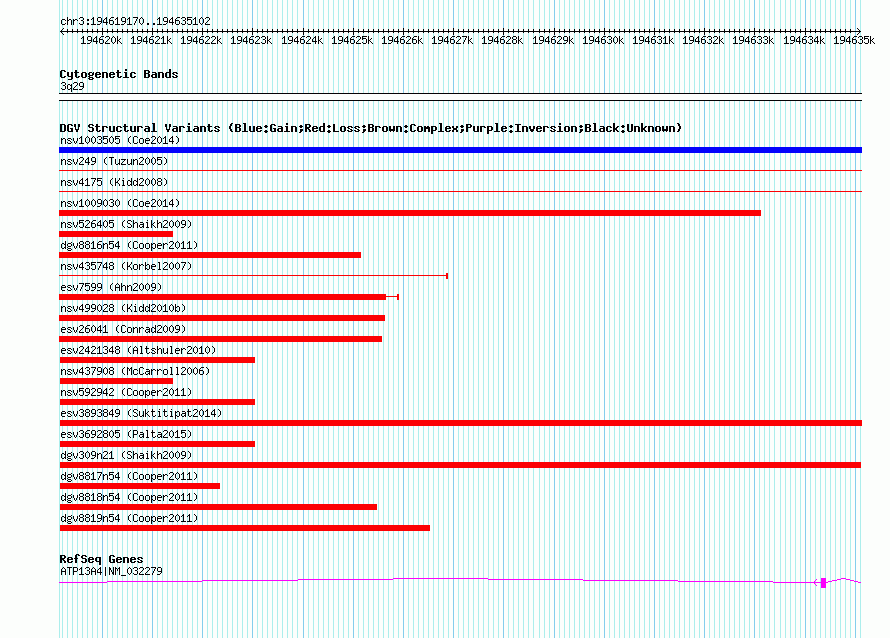Open the nsv526405 (Shaikh2009) label
The image size is (890, 638).
tap(126, 224)
